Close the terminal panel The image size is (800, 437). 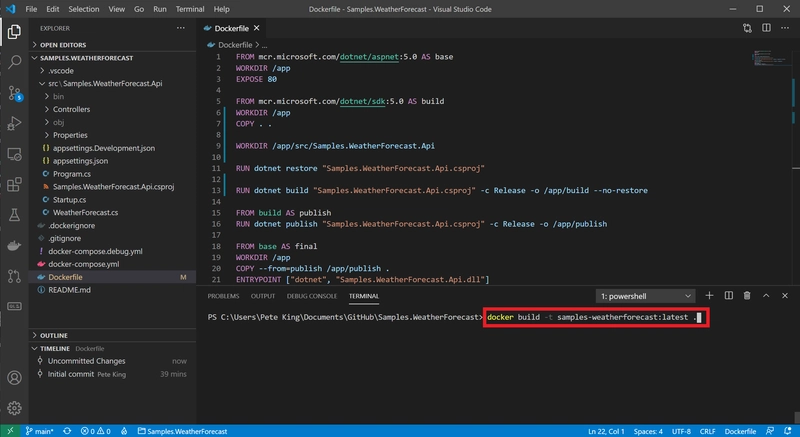tap(785, 296)
